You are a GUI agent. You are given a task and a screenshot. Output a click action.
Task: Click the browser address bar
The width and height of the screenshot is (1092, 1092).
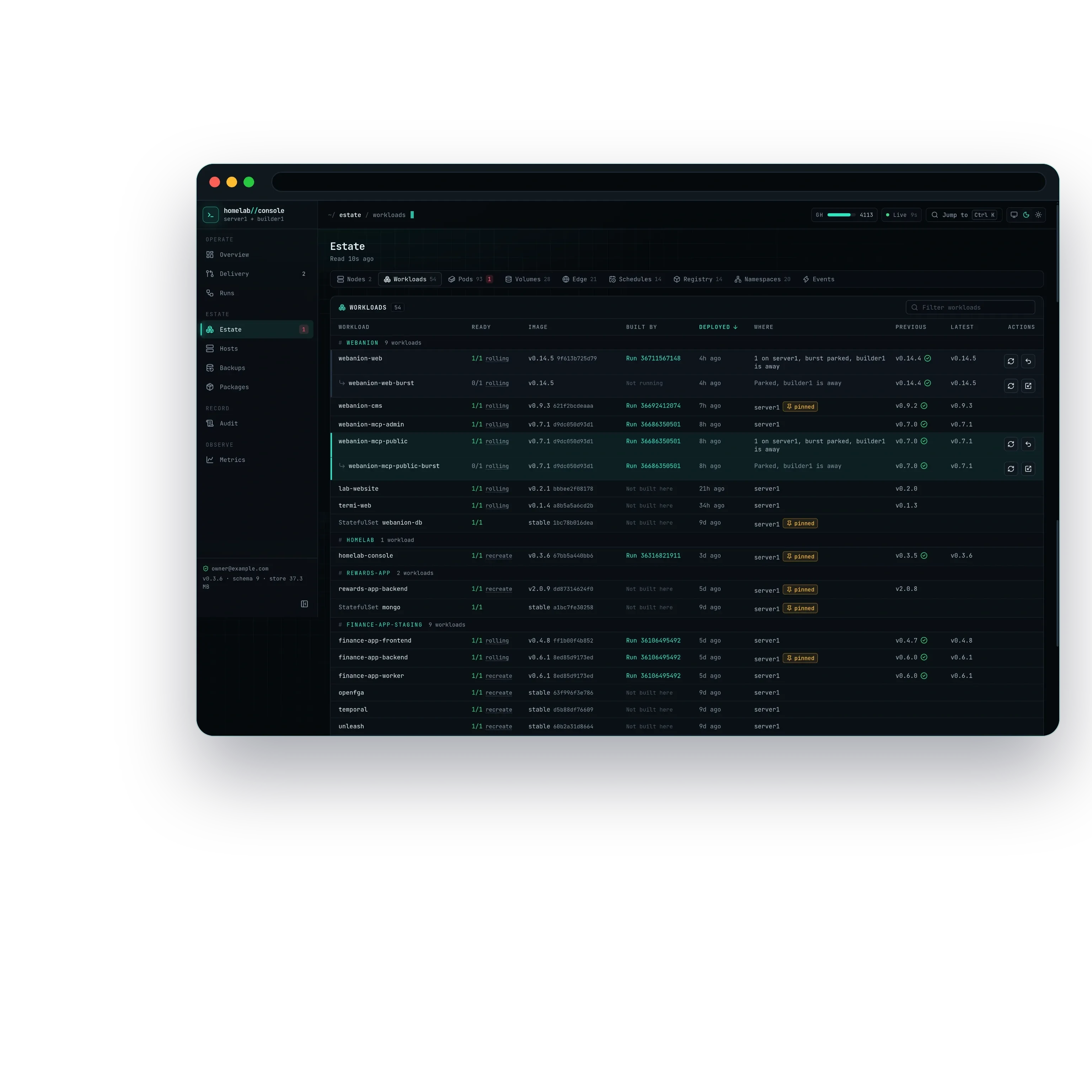tap(658, 182)
